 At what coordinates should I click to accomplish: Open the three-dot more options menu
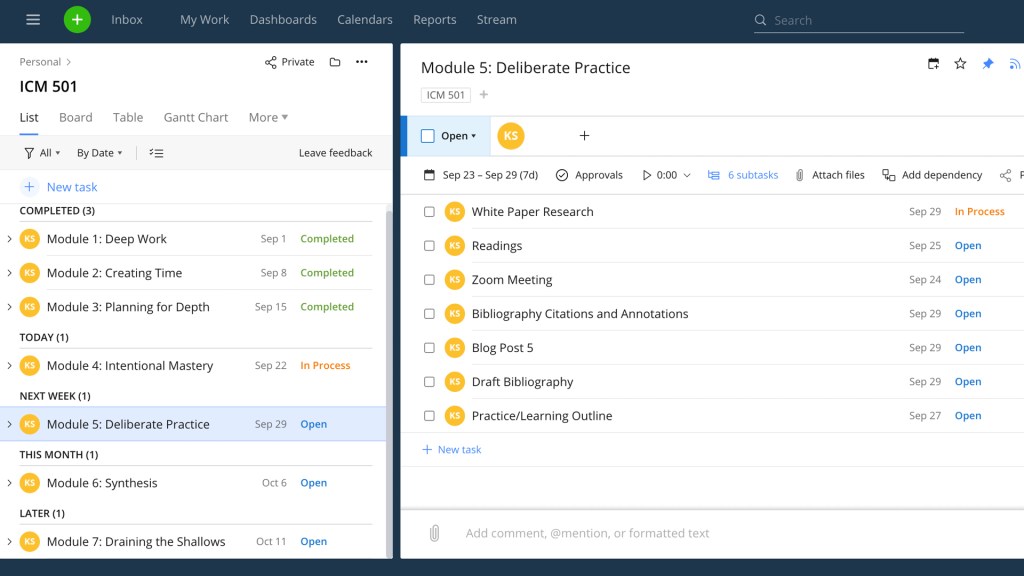point(362,62)
